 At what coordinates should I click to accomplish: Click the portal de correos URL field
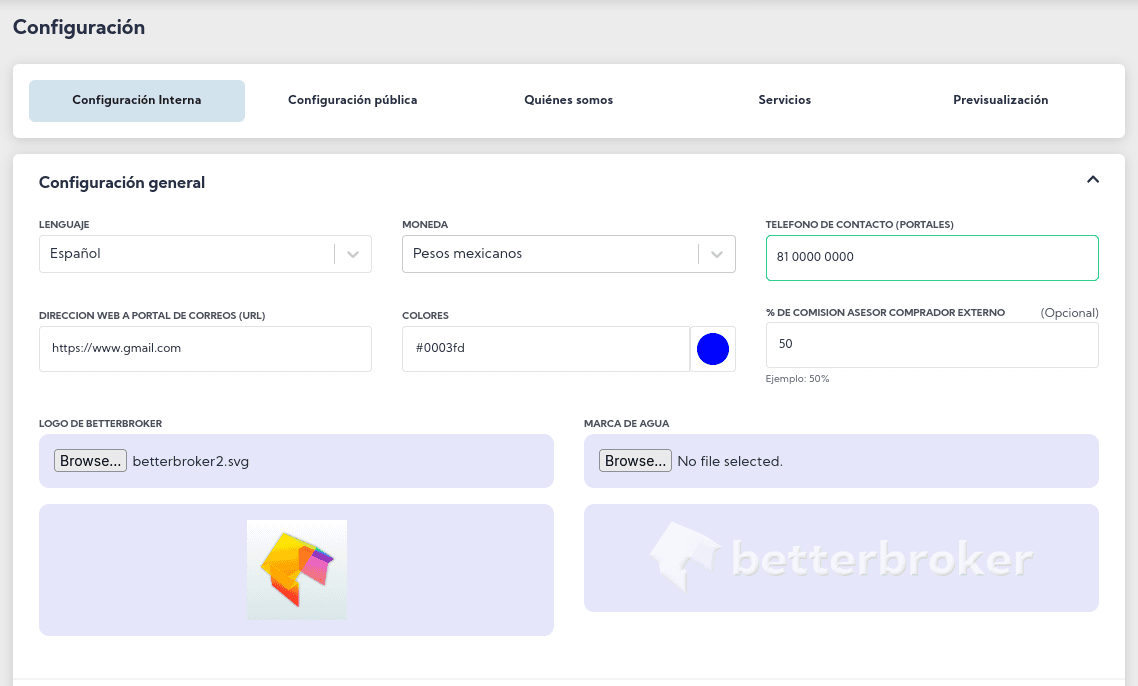coord(205,349)
